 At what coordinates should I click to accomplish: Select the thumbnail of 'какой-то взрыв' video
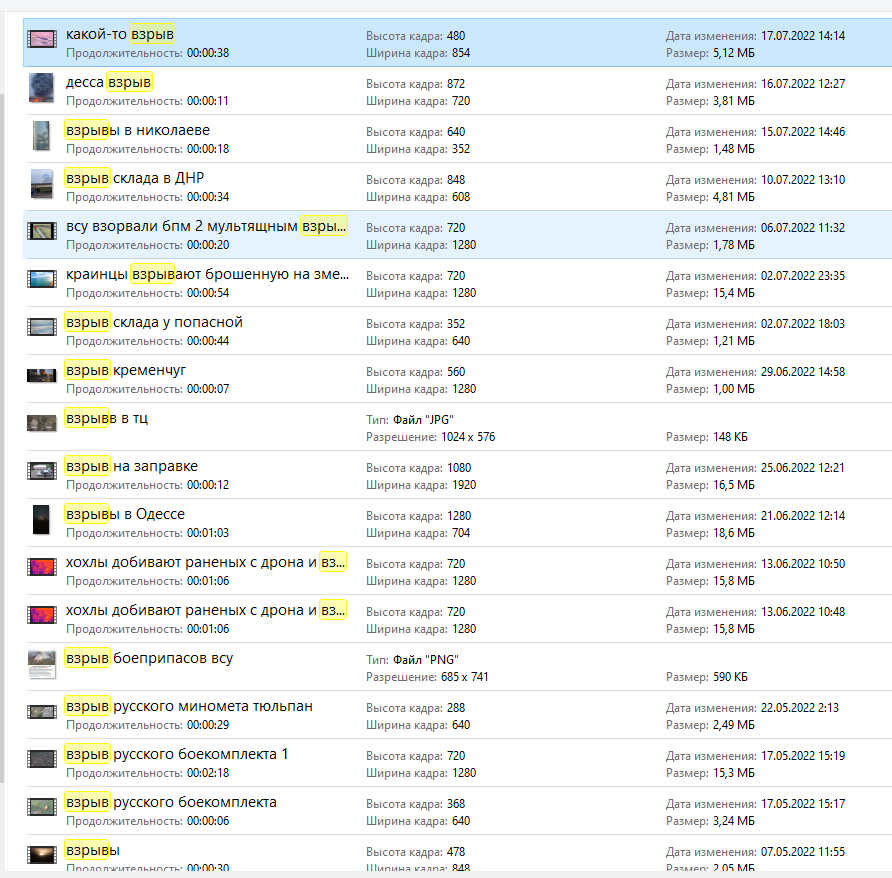pyautogui.click(x=42, y=39)
